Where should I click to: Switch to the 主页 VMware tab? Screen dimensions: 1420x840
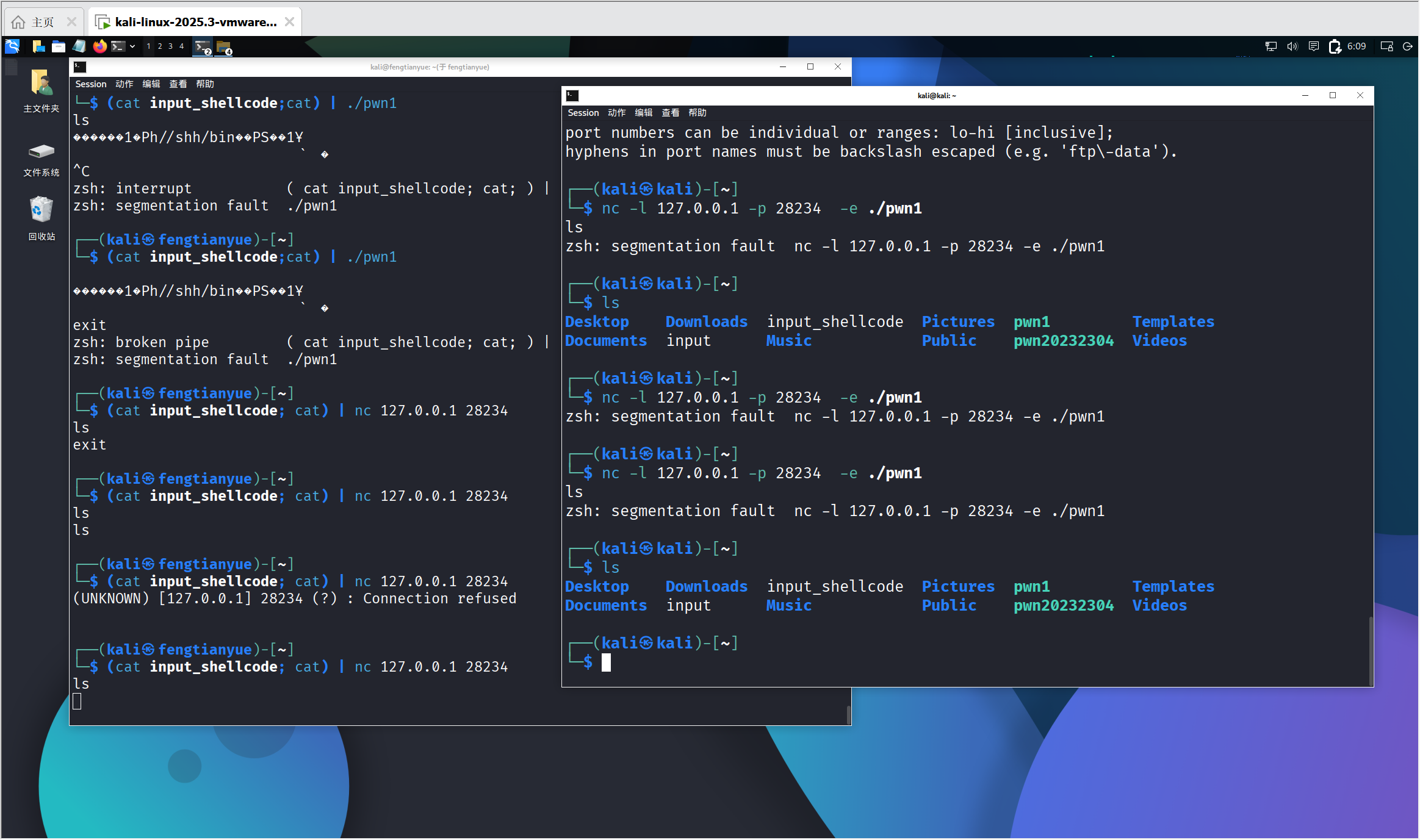coord(43,23)
